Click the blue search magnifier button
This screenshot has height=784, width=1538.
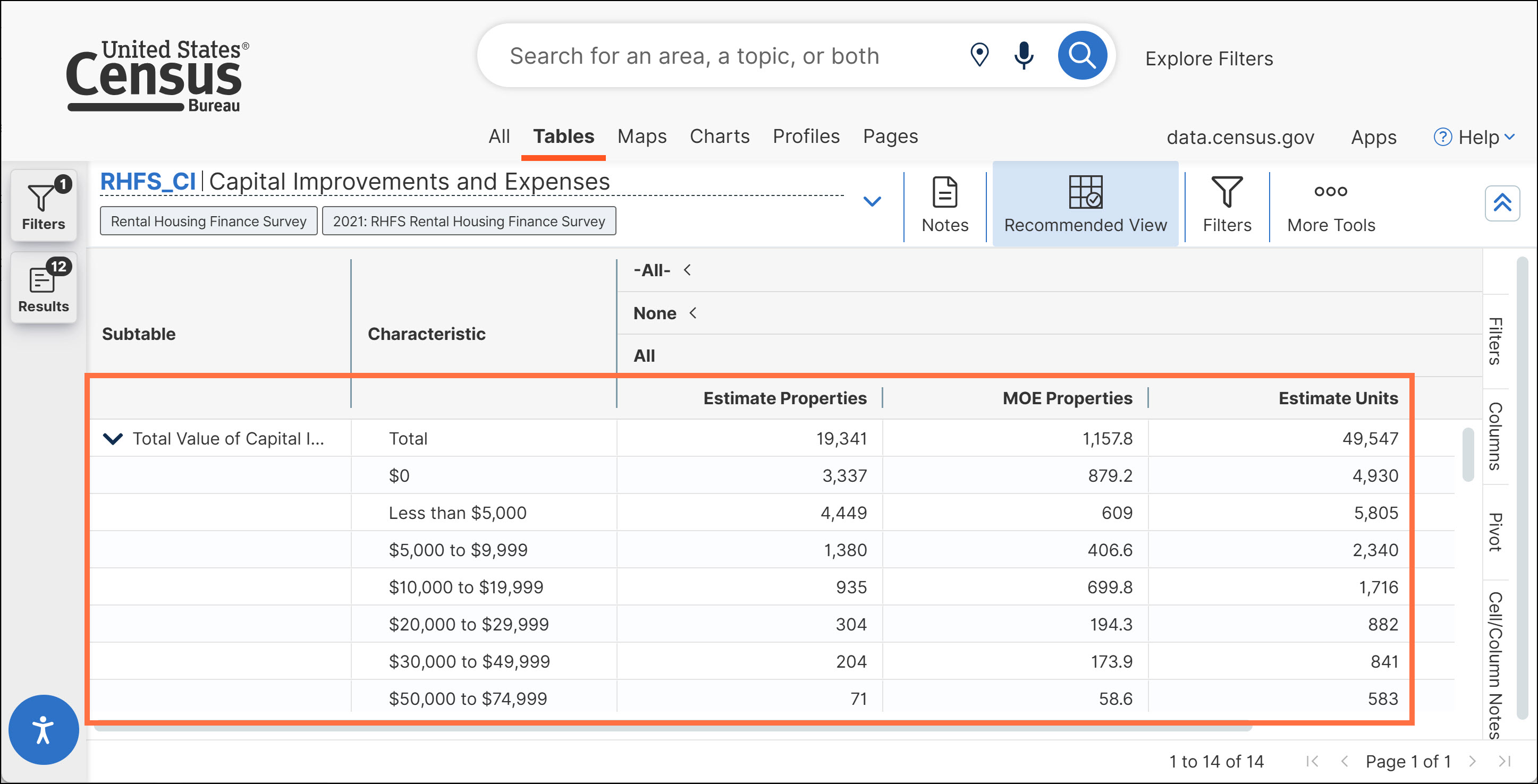(1081, 55)
